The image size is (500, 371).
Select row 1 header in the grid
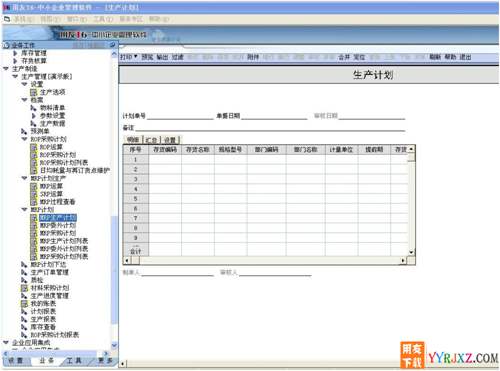[x=136, y=160]
